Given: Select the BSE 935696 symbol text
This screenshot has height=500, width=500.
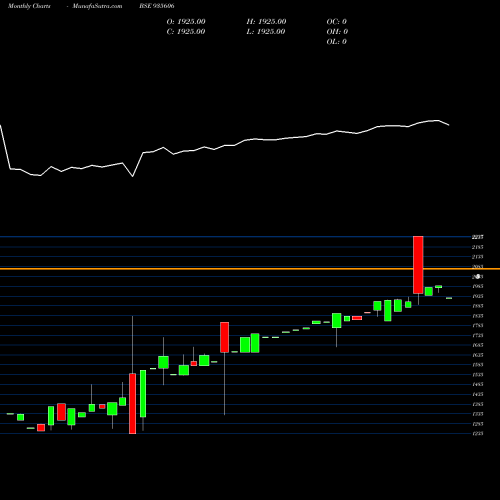Looking at the screenshot, I should click(x=157, y=6).
